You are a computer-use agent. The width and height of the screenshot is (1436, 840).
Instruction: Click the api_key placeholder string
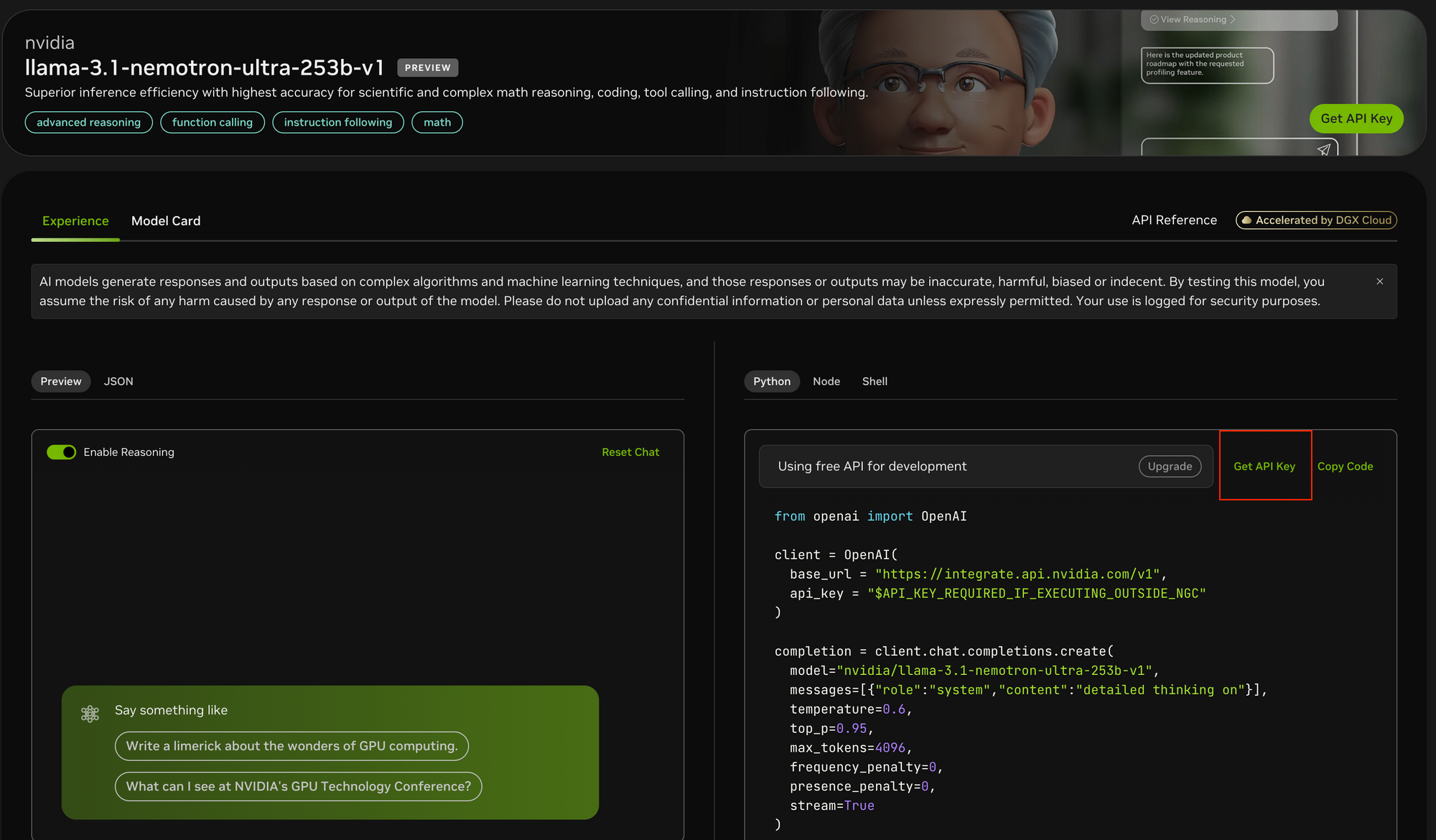[x=1037, y=594]
